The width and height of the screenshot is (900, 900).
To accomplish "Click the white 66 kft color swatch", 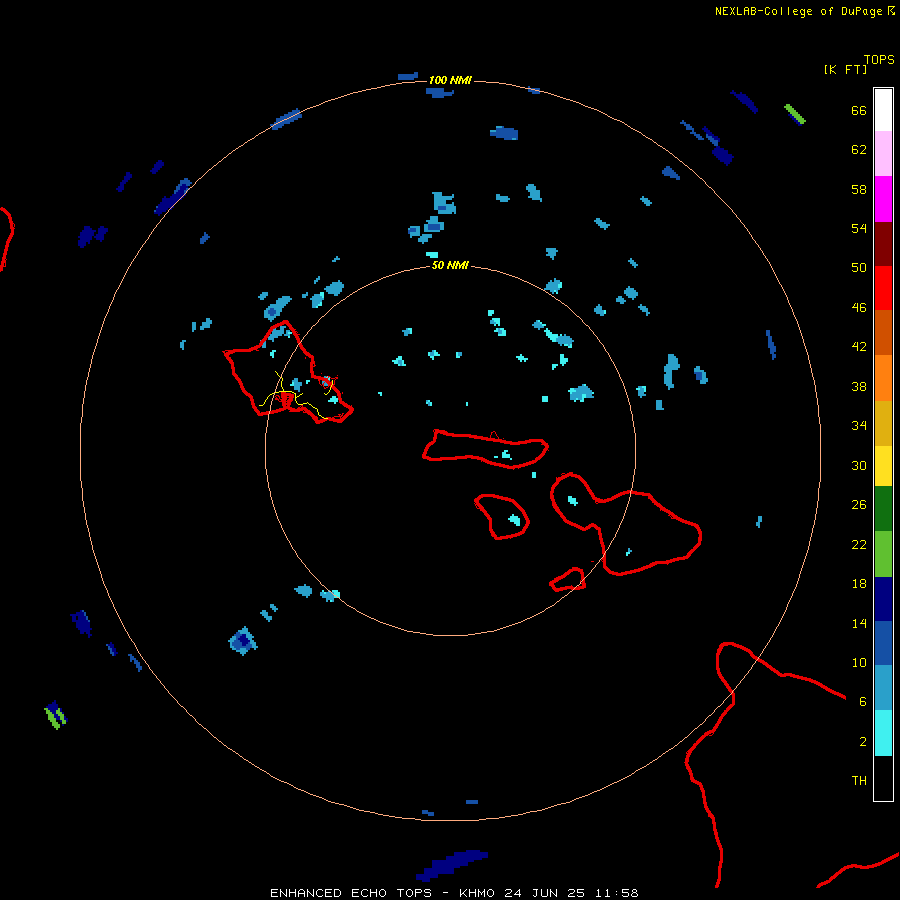I will pyautogui.click(x=883, y=110).
